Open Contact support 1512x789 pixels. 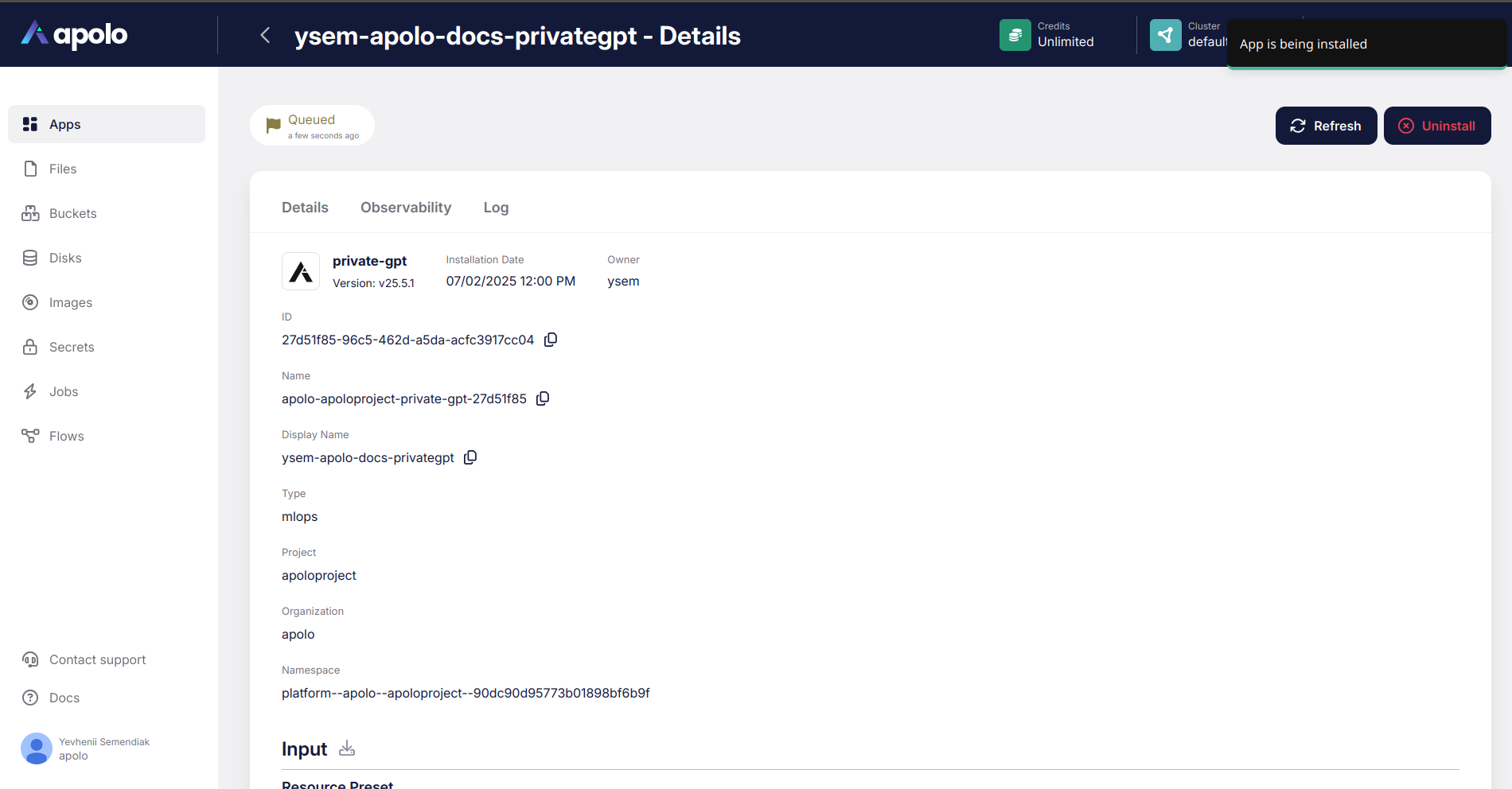click(97, 659)
